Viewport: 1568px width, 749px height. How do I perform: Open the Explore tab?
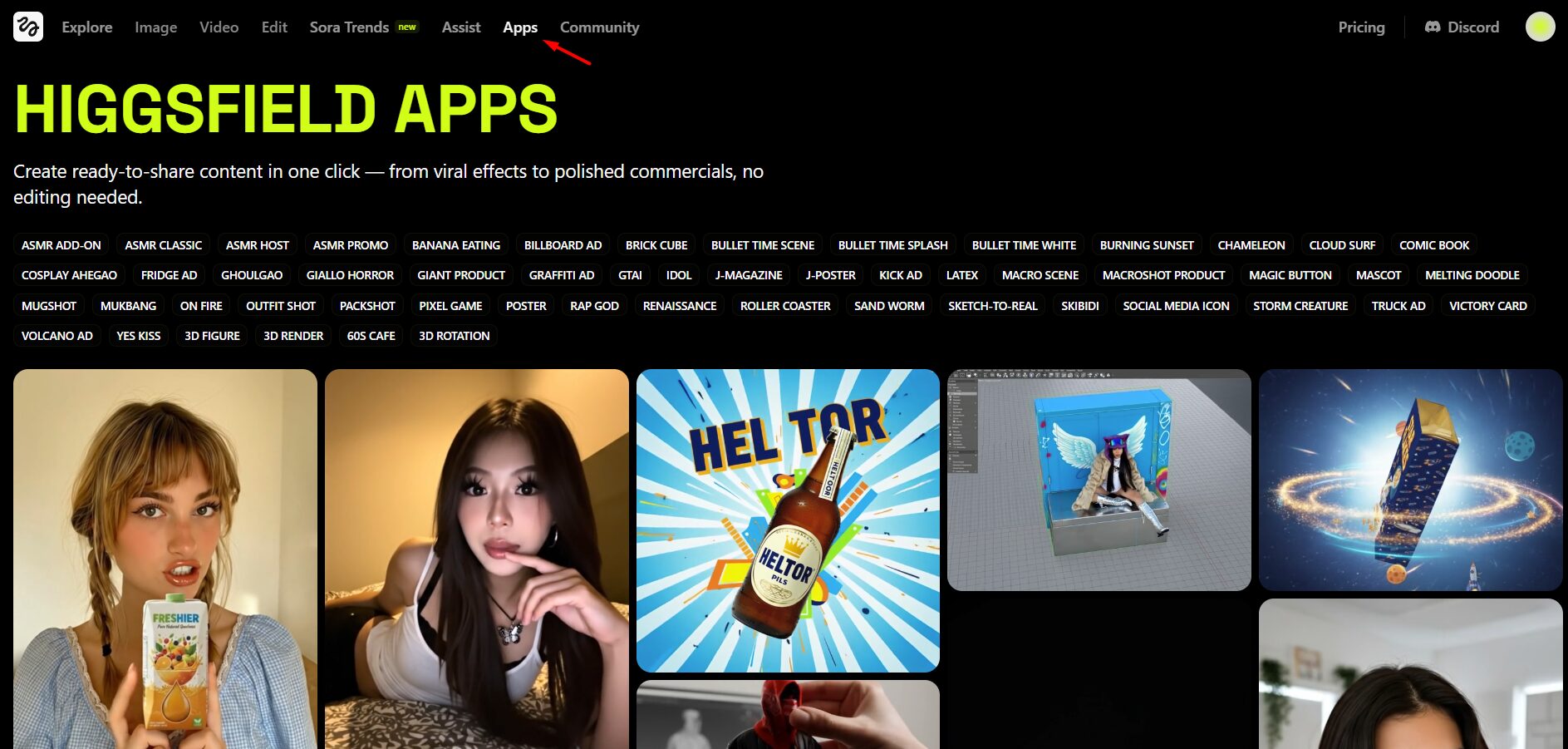[87, 27]
